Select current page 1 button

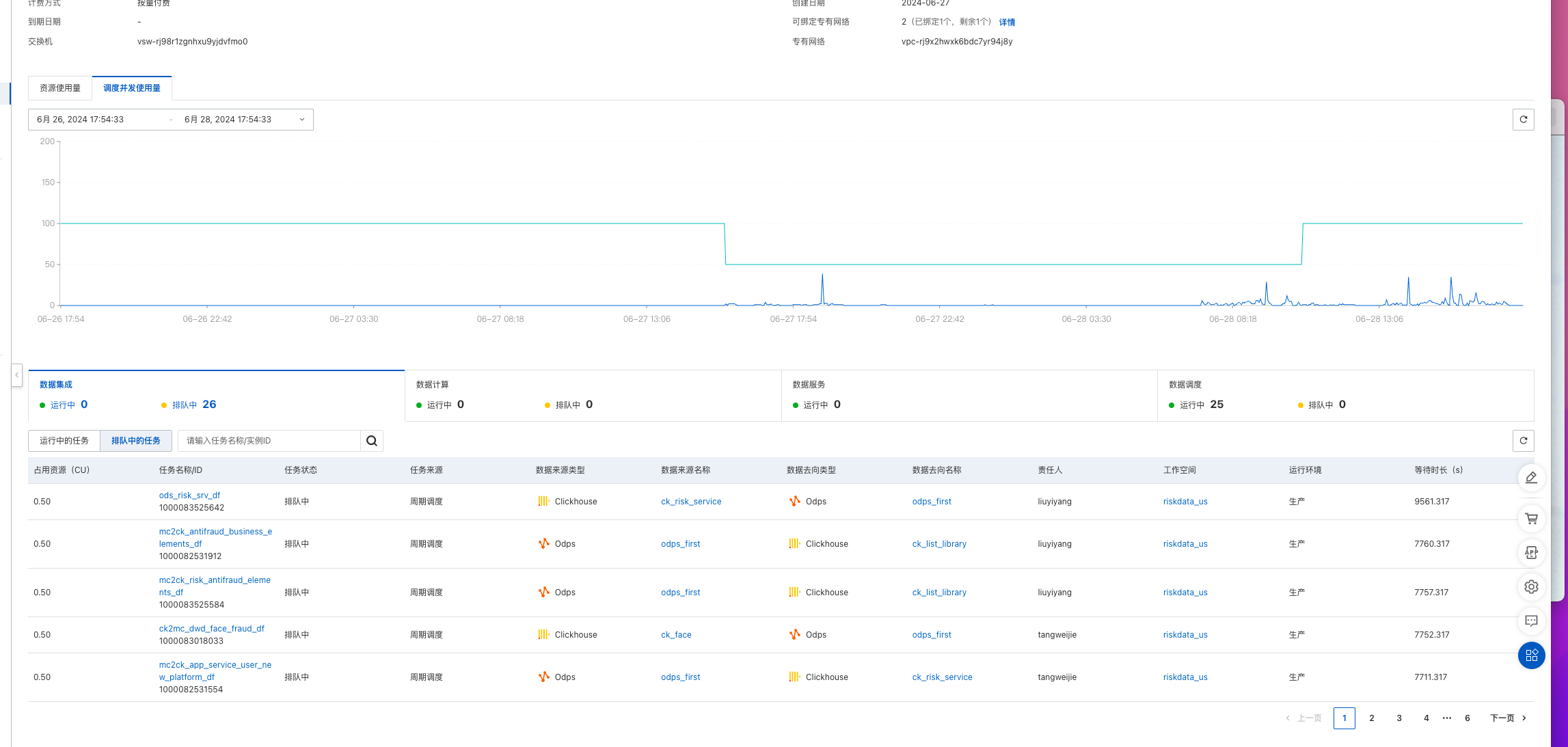click(1344, 718)
